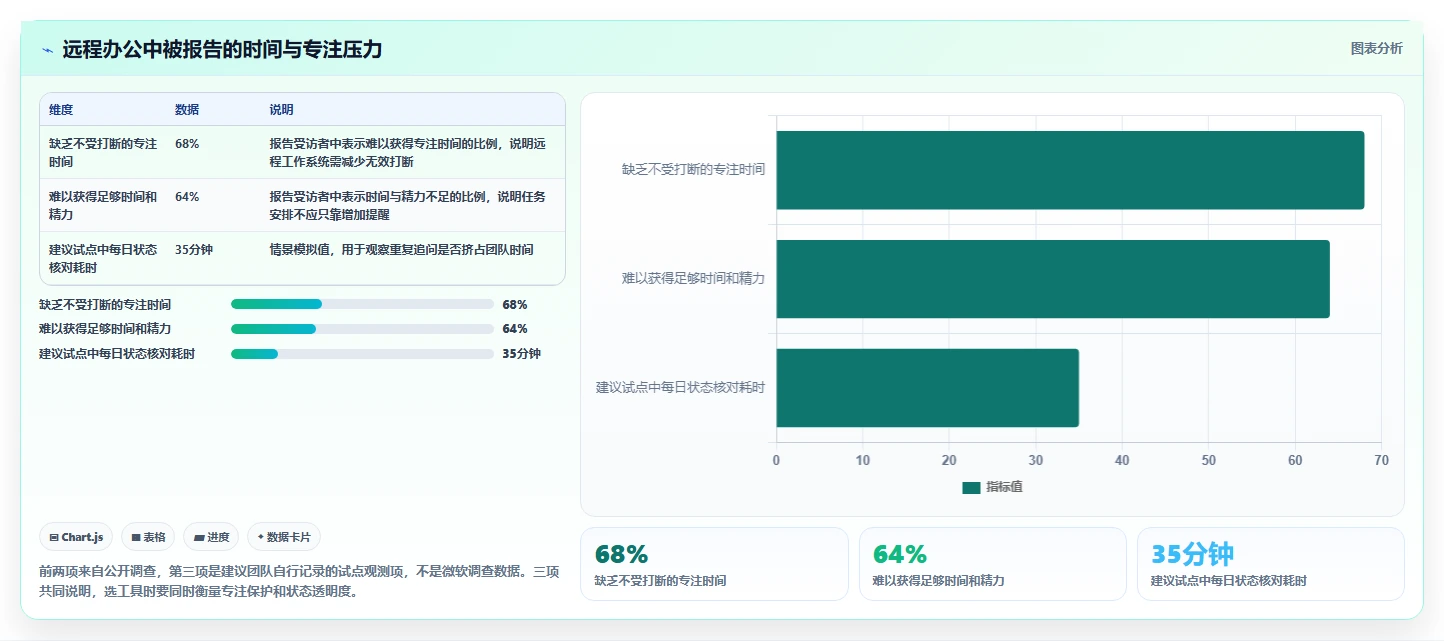Click table cell 35分钟 in data column
The width and height of the screenshot is (1444, 641).
click(x=194, y=250)
